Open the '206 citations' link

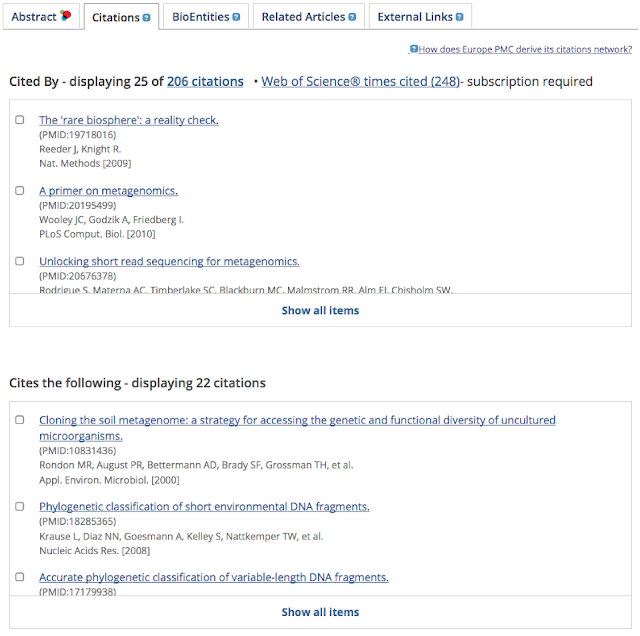[x=205, y=82]
